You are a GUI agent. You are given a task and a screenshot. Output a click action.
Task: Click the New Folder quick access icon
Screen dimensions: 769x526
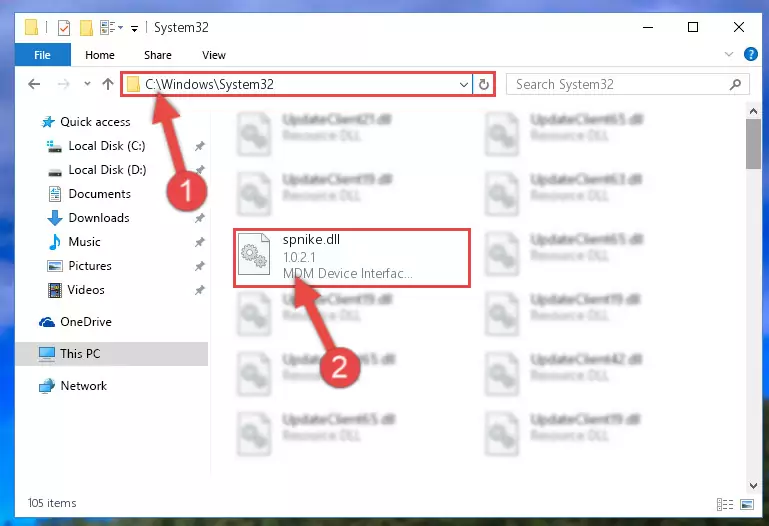(x=86, y=27)
